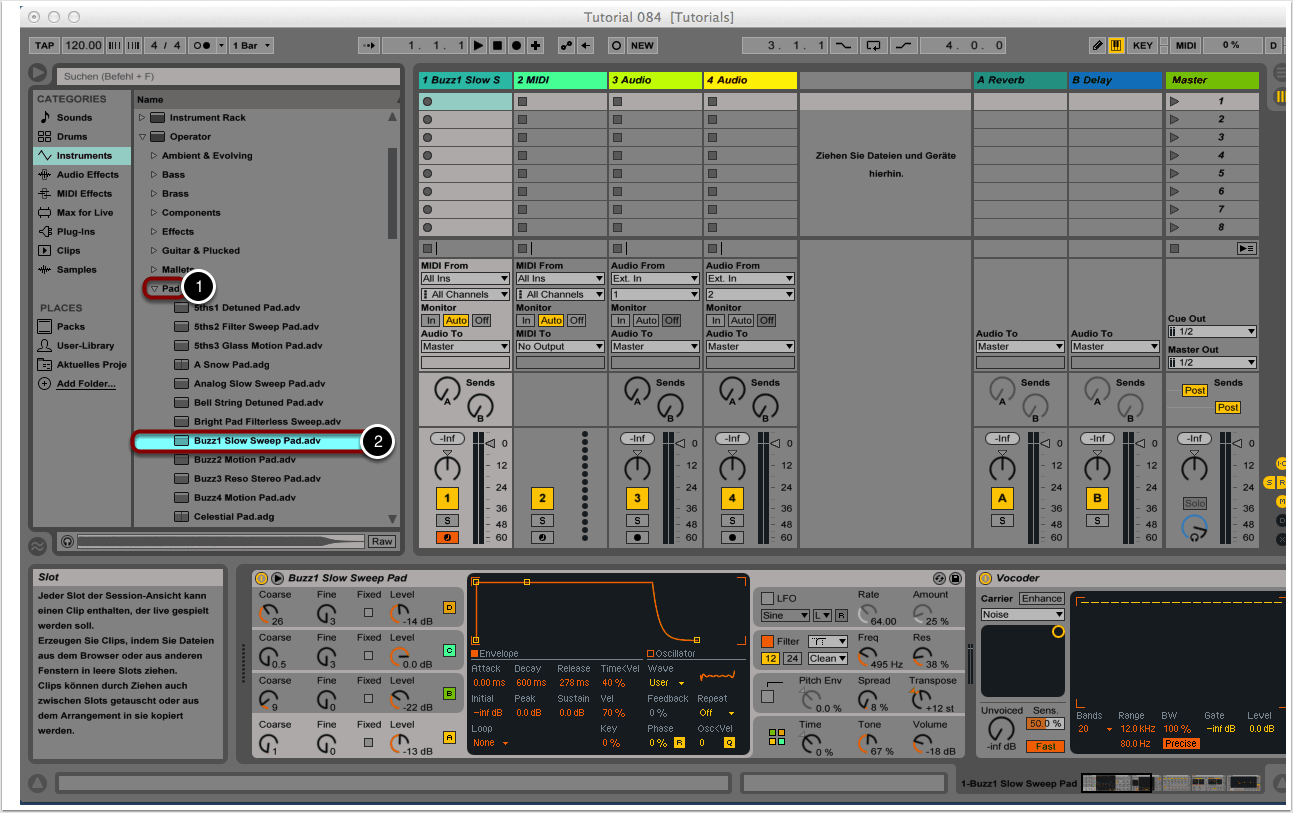Enable the LFO checkbox in Operator
The image size is (1293, 813).
tap(767, 598)
